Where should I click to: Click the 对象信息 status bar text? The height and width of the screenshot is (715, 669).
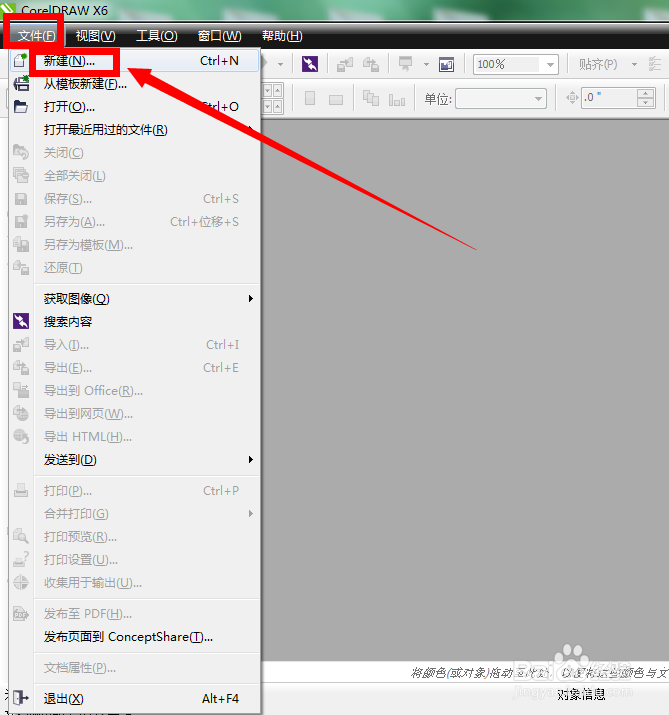(x=581, y=694)
